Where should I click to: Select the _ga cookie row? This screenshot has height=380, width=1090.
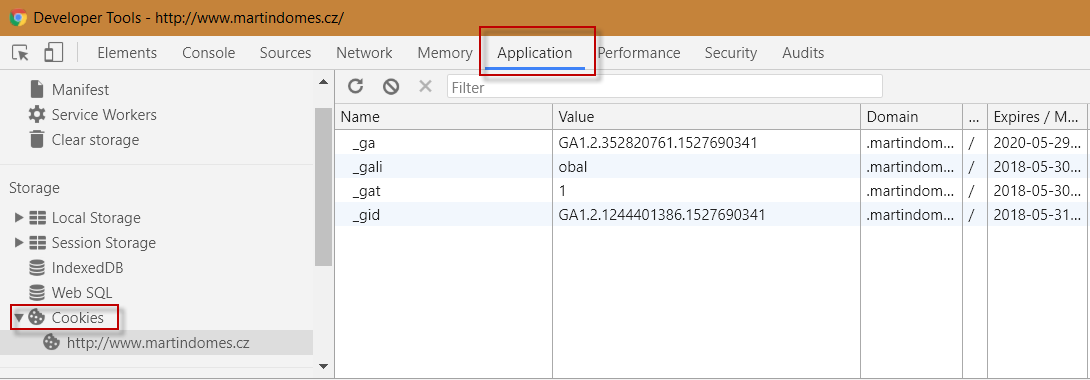[710, 142]
